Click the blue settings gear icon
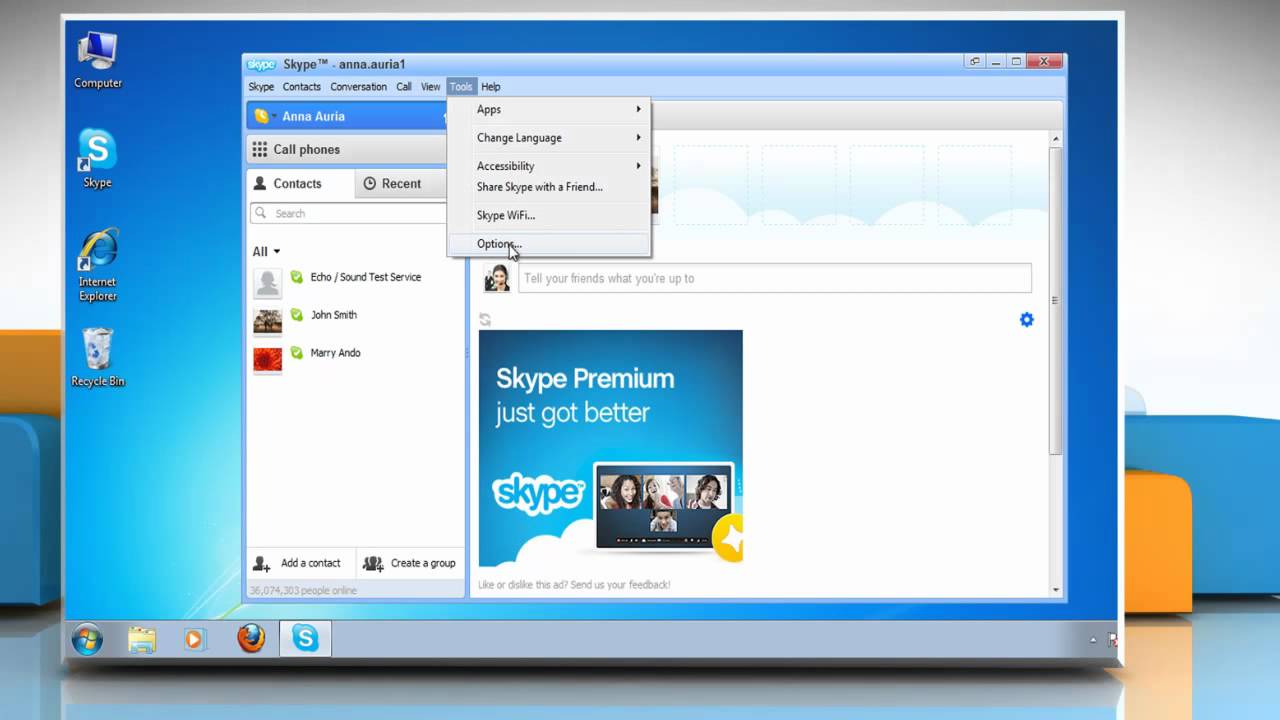Viewport: 1280px width, 720px height. tap(1026, 320)
